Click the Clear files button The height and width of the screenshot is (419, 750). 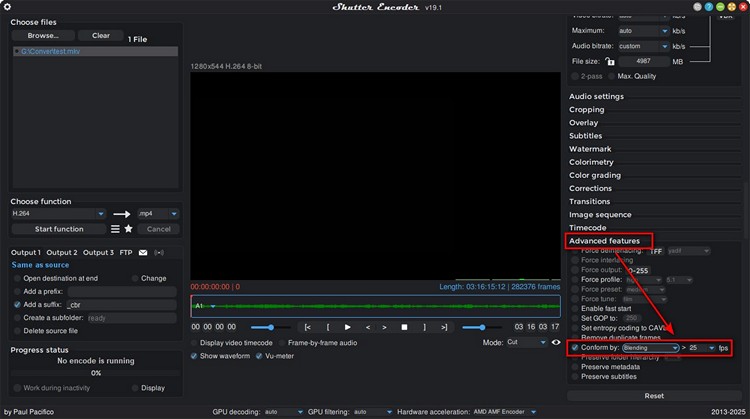(101, 35)
